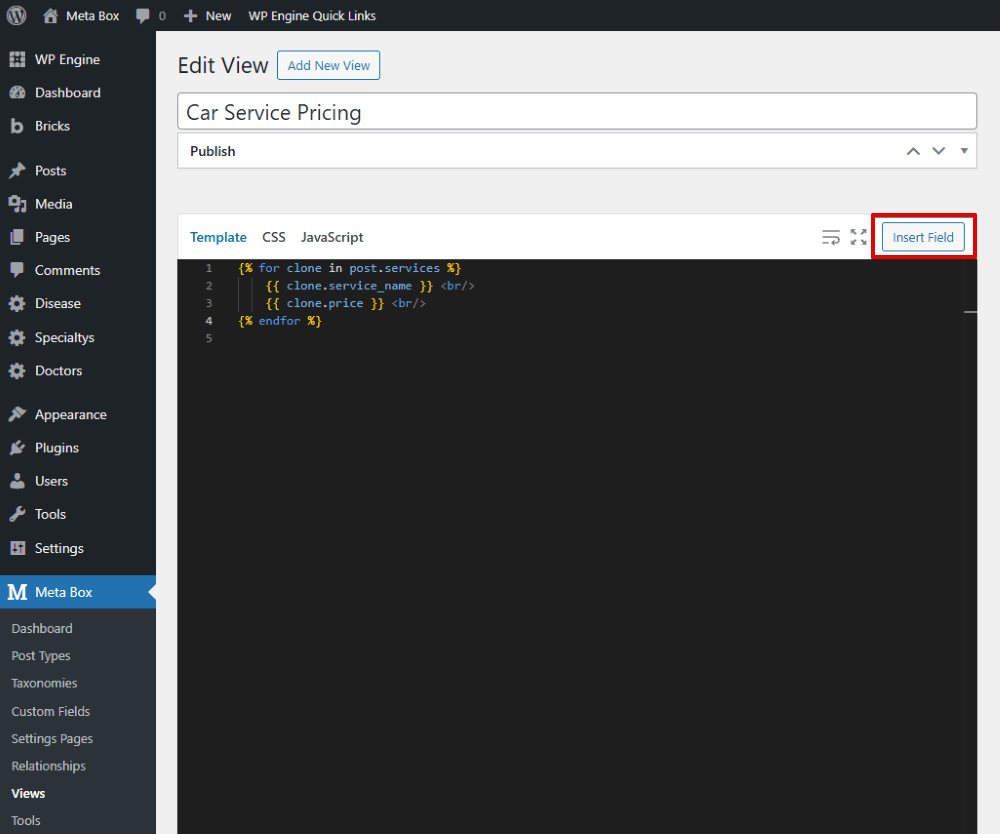Switch to the JavaScript tab

tap(332, 237)
